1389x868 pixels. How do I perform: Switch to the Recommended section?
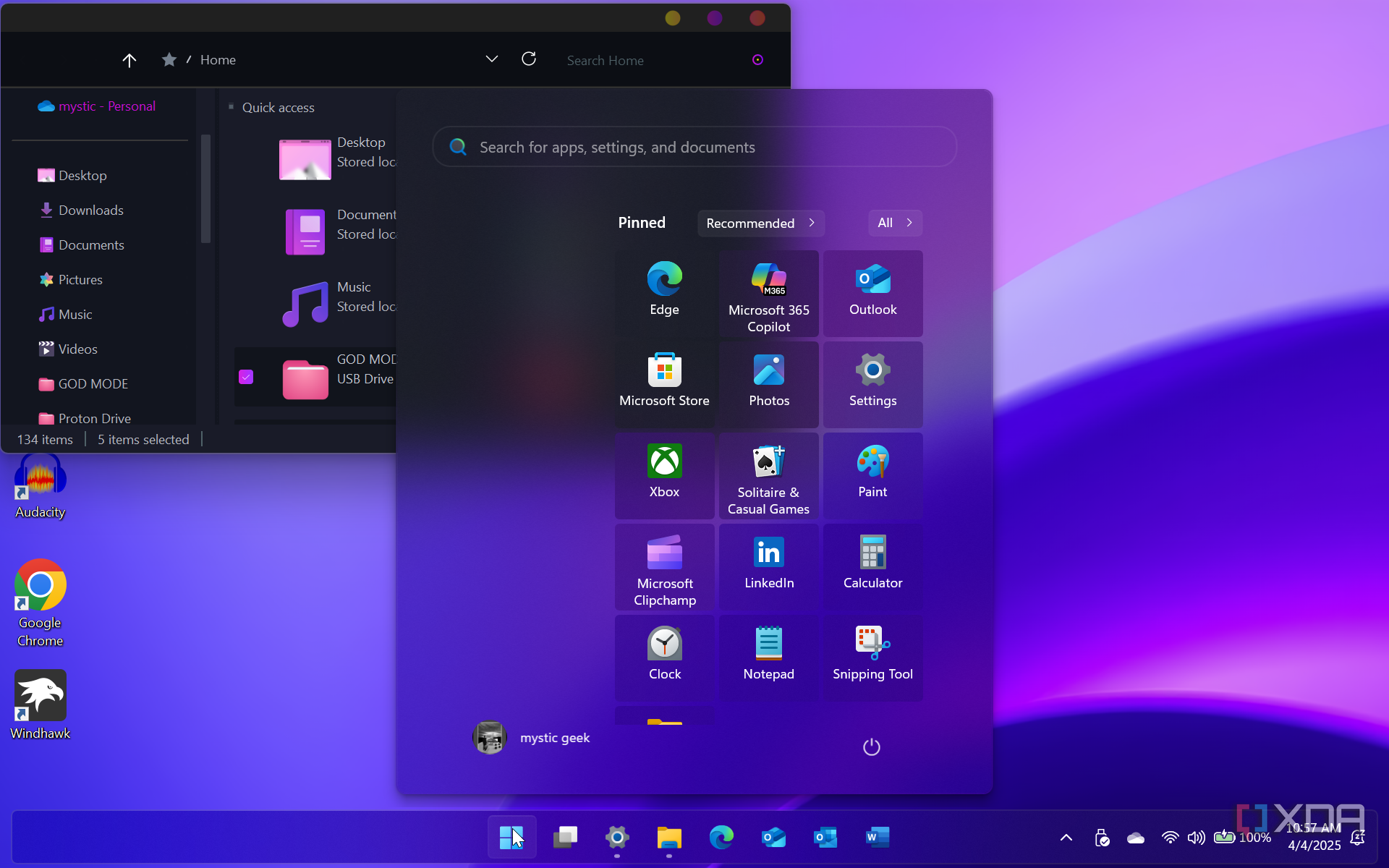pyautogui.click(x=760, y=223)
